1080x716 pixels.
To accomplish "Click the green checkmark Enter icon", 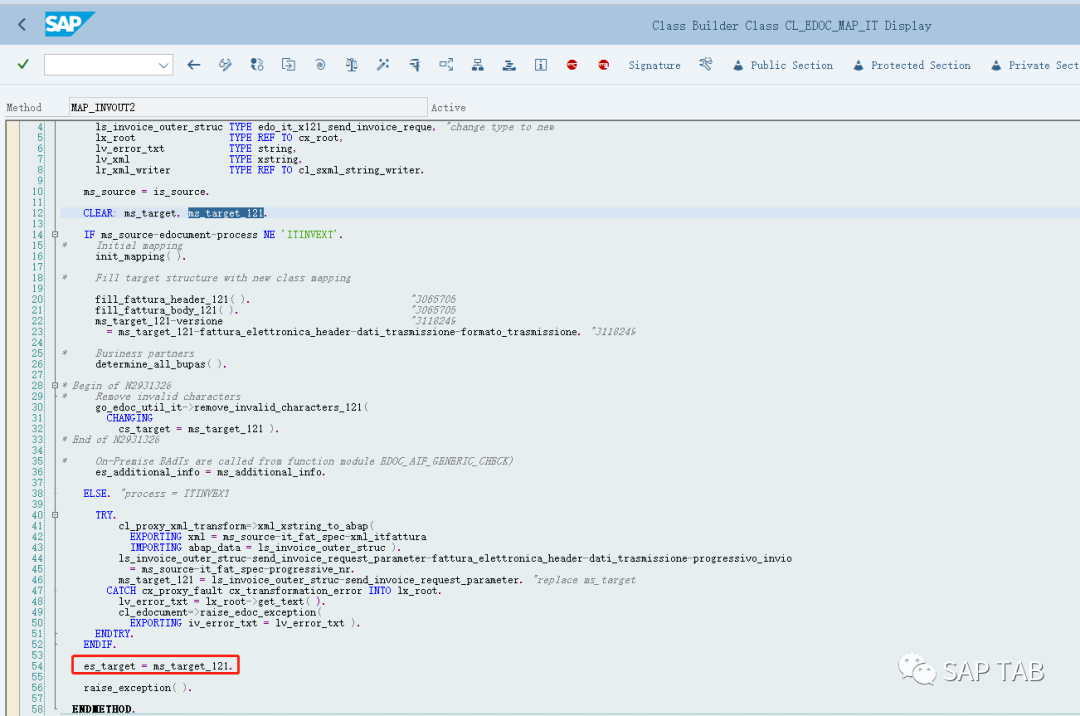I will click(23, 64).
